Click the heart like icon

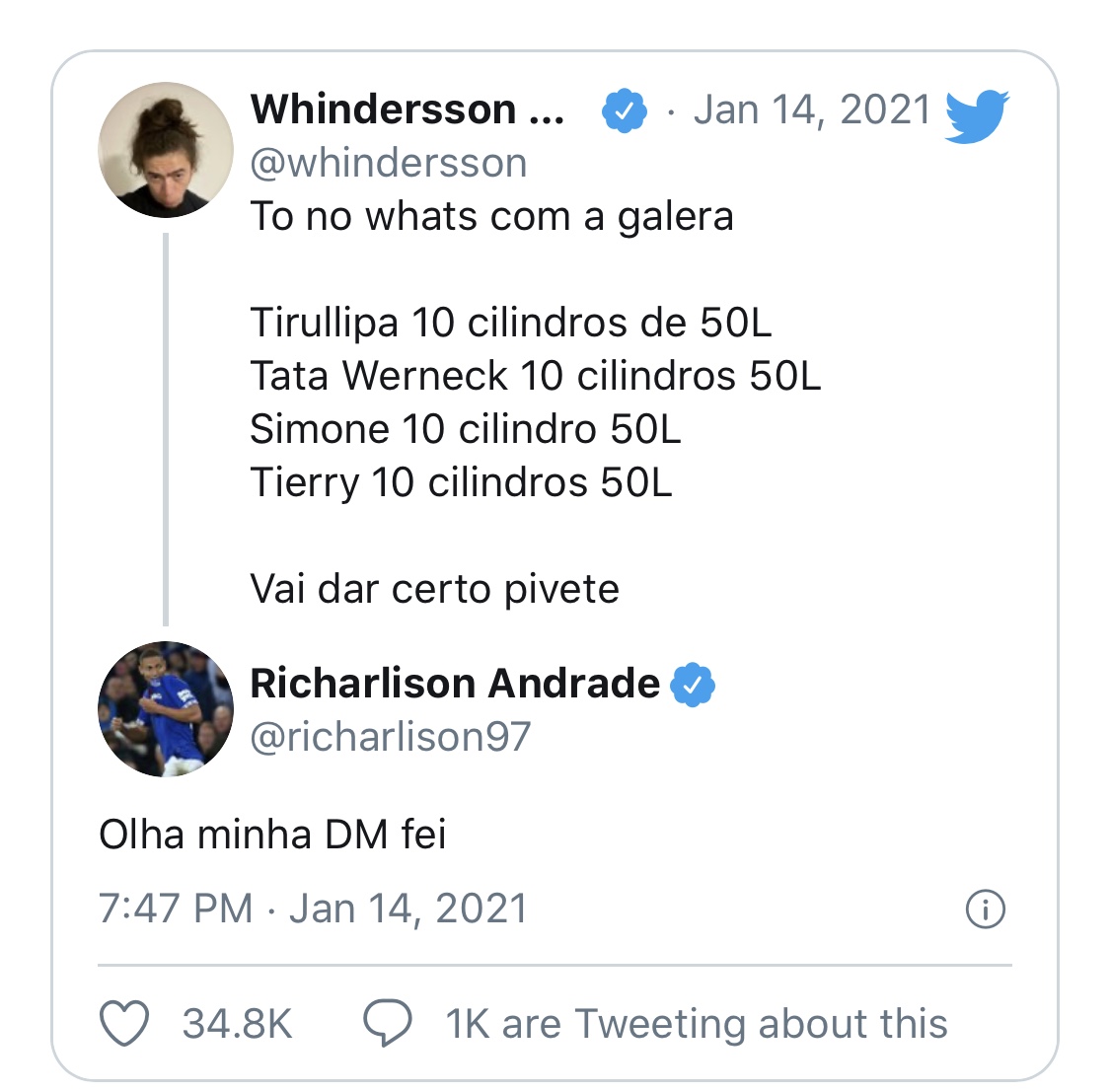pyautogui.click(x=124, y=1023)
